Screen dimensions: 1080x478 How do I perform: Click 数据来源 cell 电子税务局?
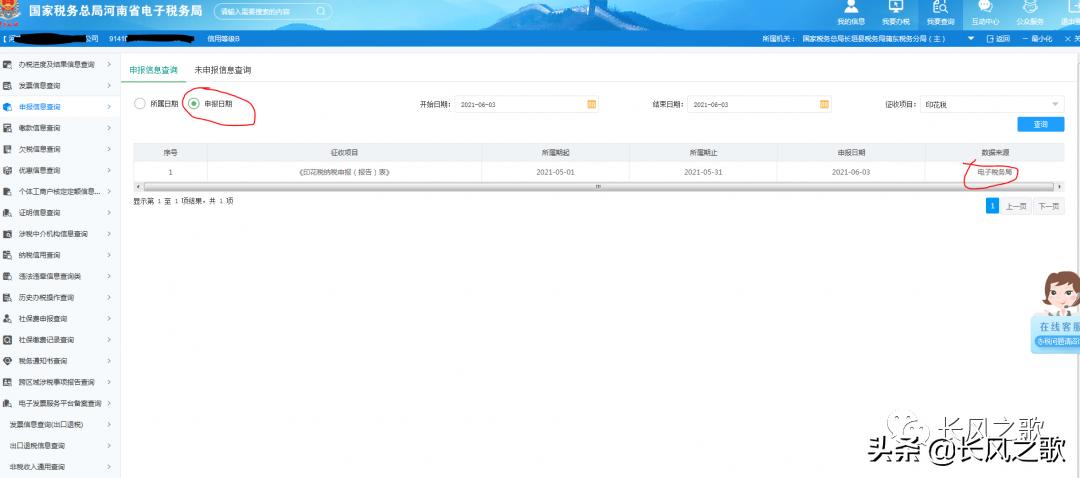click(995, 172)
